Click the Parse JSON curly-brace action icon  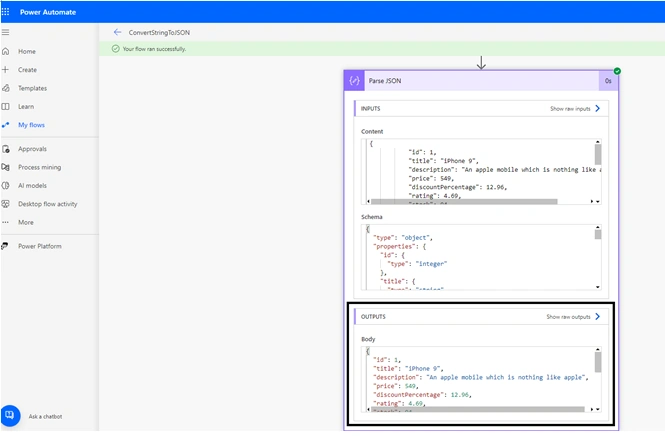point(354,81)
